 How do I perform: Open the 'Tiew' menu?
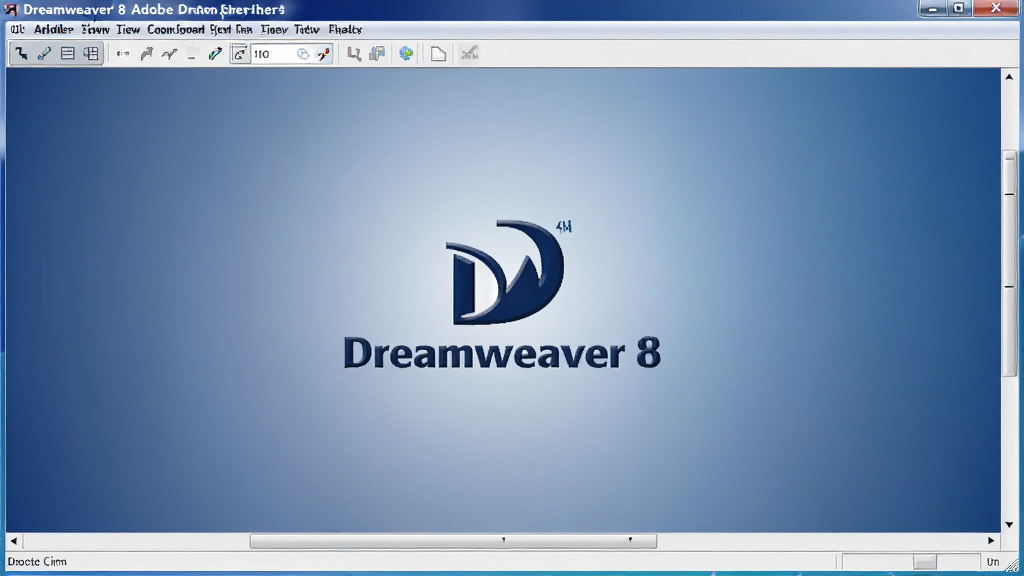coord(128,29)
